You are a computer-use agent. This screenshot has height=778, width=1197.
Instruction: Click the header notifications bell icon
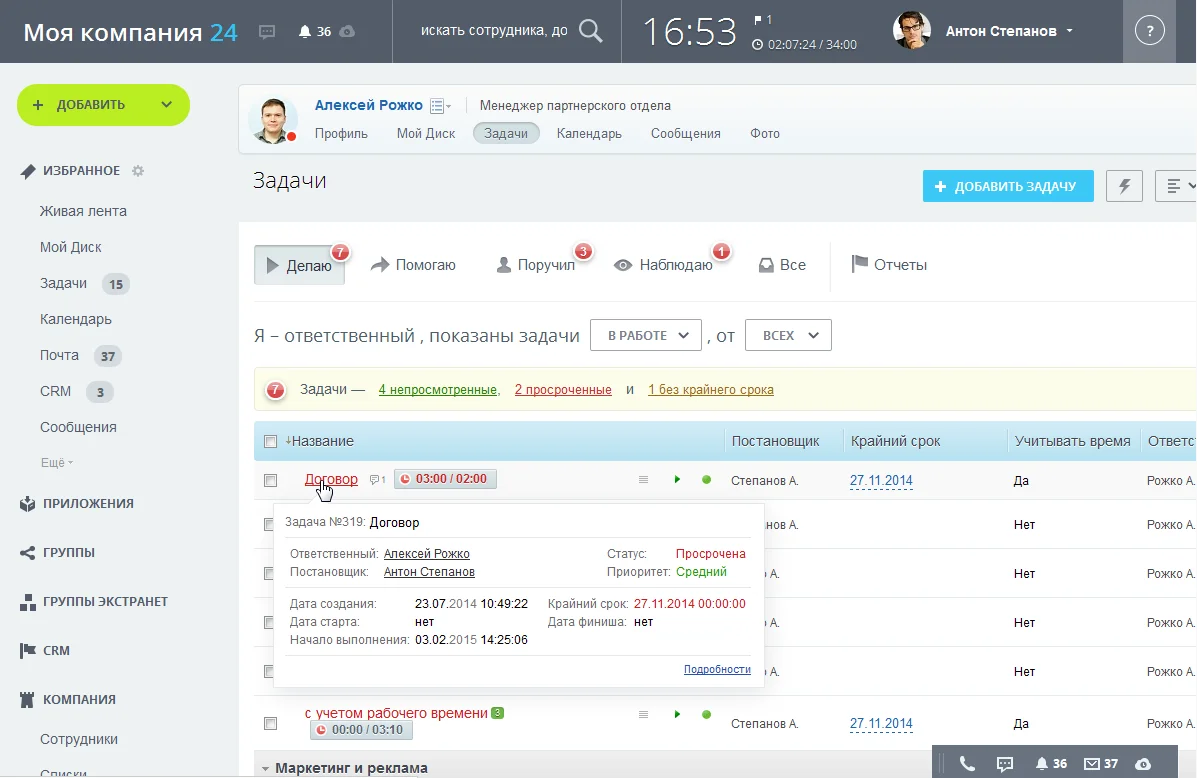(305, 32)
